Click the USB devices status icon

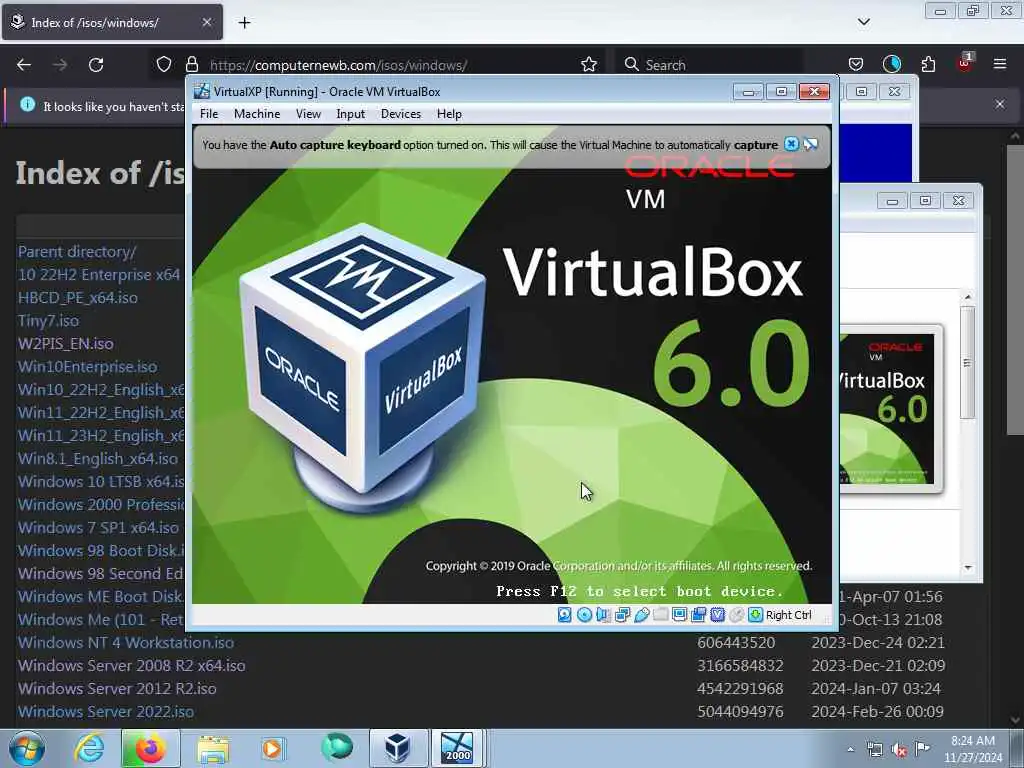coord(641,615)
